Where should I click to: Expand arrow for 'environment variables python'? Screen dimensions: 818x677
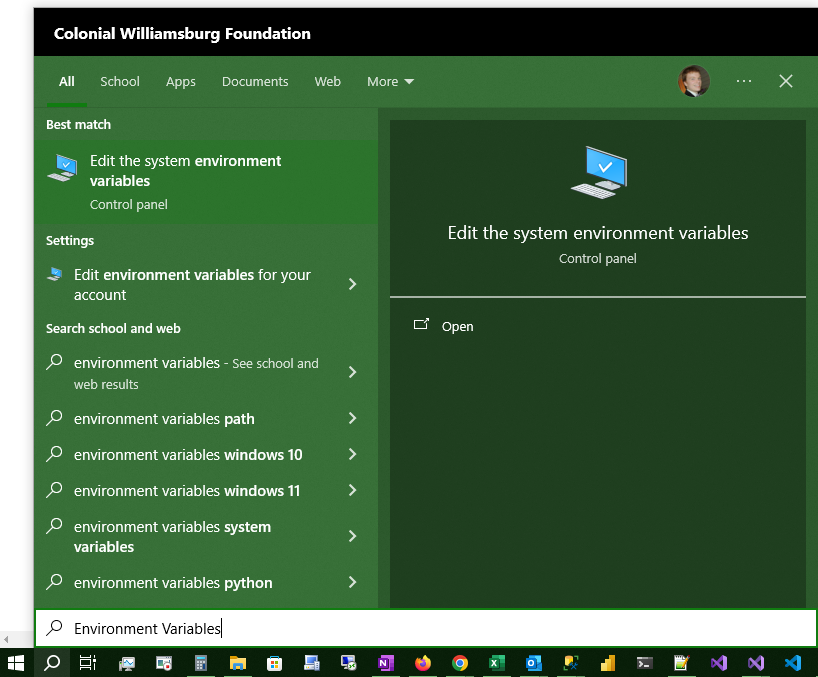[353, 582]
